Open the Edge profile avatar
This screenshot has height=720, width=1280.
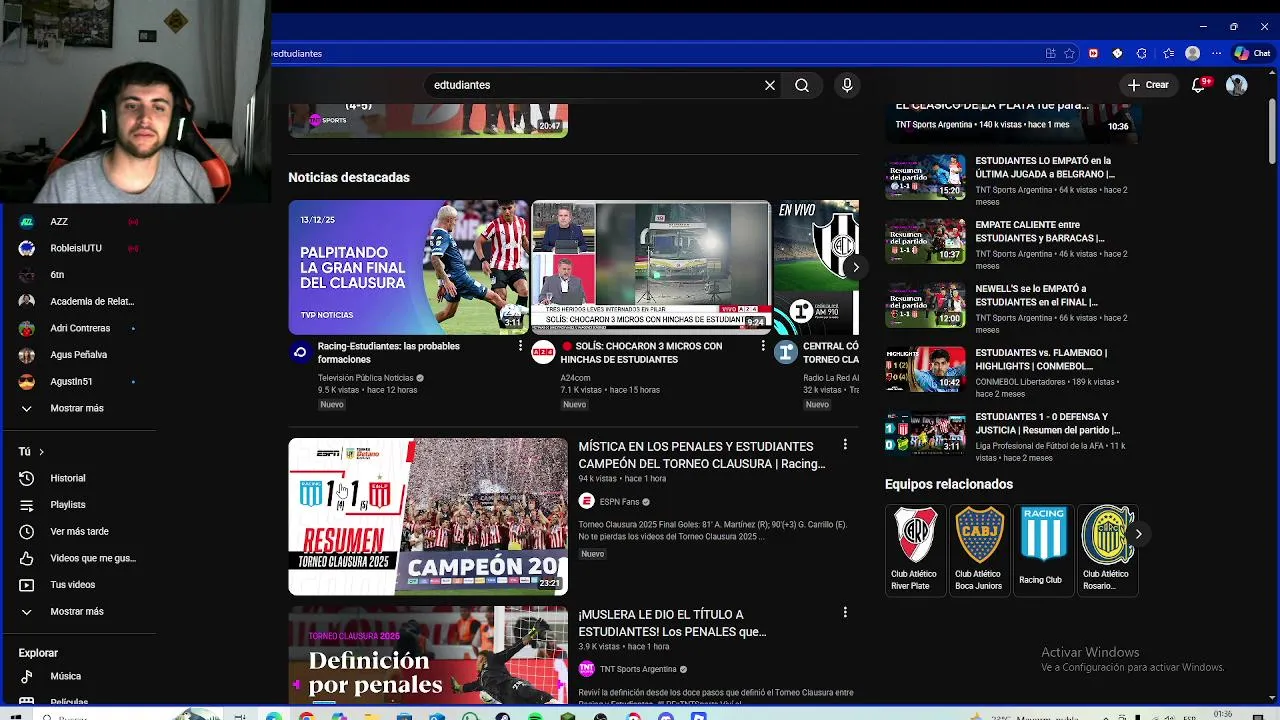(1192, 53)
